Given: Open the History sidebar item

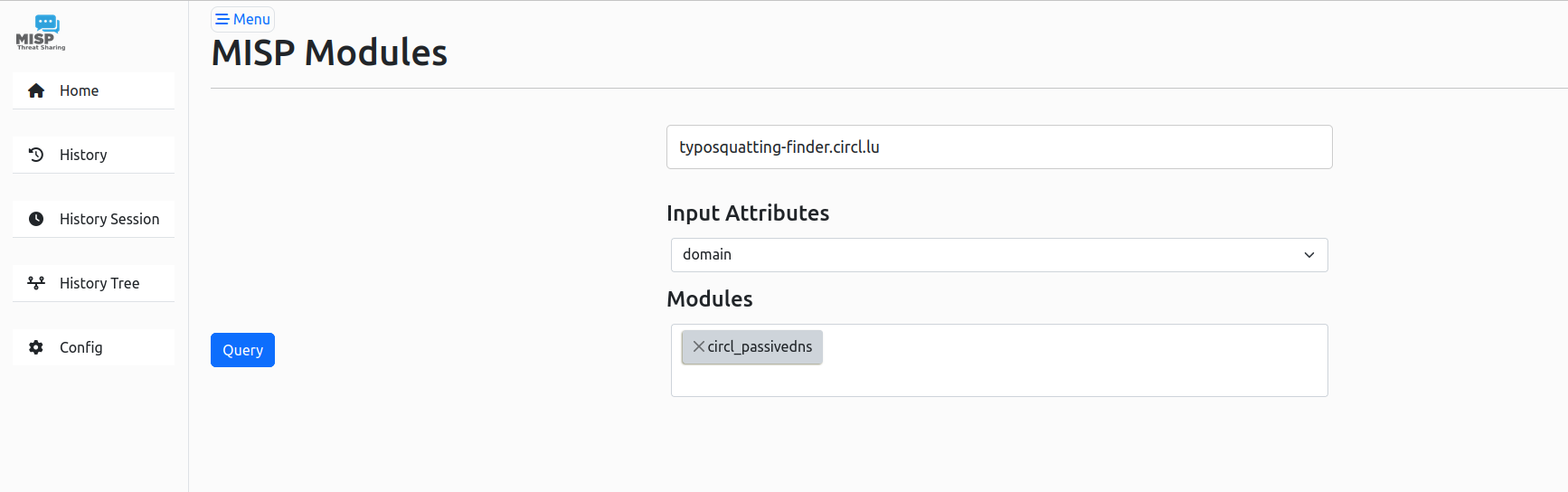Looking at the screenshot, I should (93, 155).
